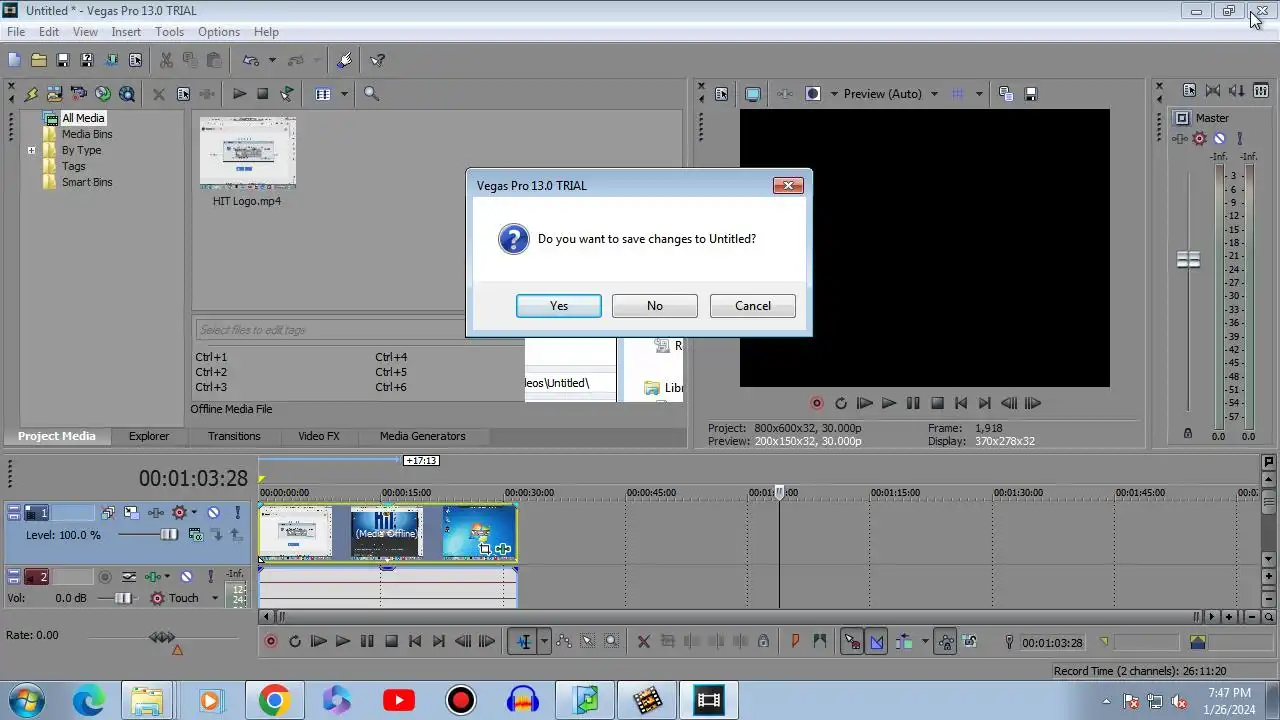1280x720 pixels.
Task: Mute video track 1
Action: point(213,512)
